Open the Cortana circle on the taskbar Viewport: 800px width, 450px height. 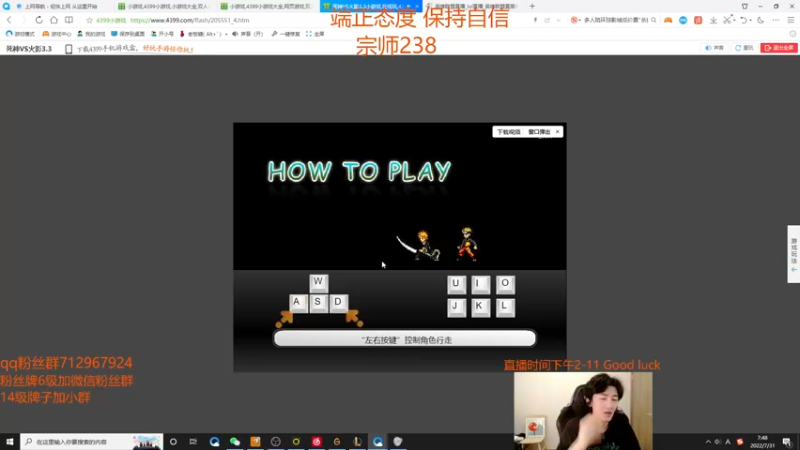[173, 442]
